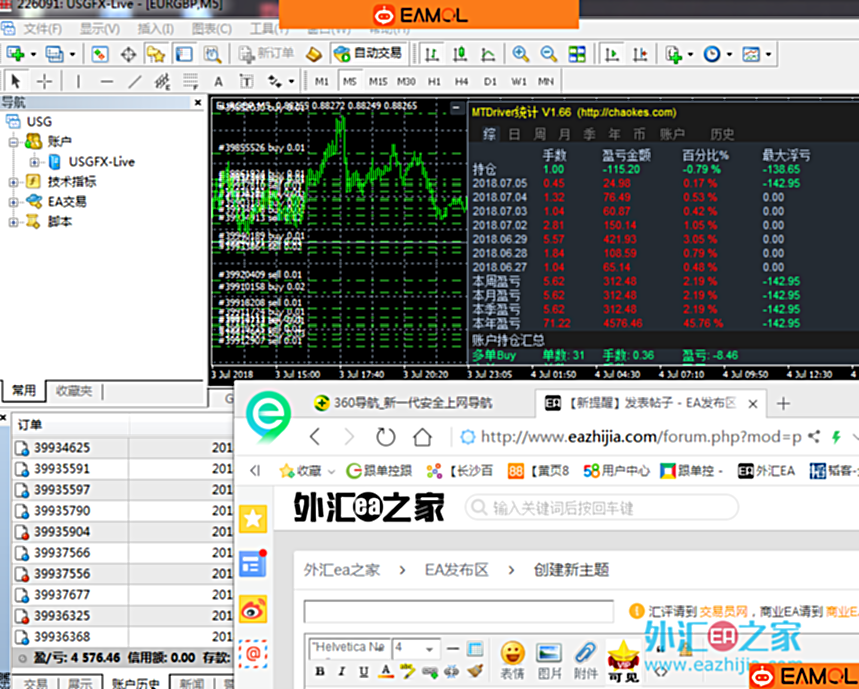Screen dimensions: 859x689
Task: Switch to the 收藏夹 navigator tab
Action: pyautogui.click(x=74, y=391)
